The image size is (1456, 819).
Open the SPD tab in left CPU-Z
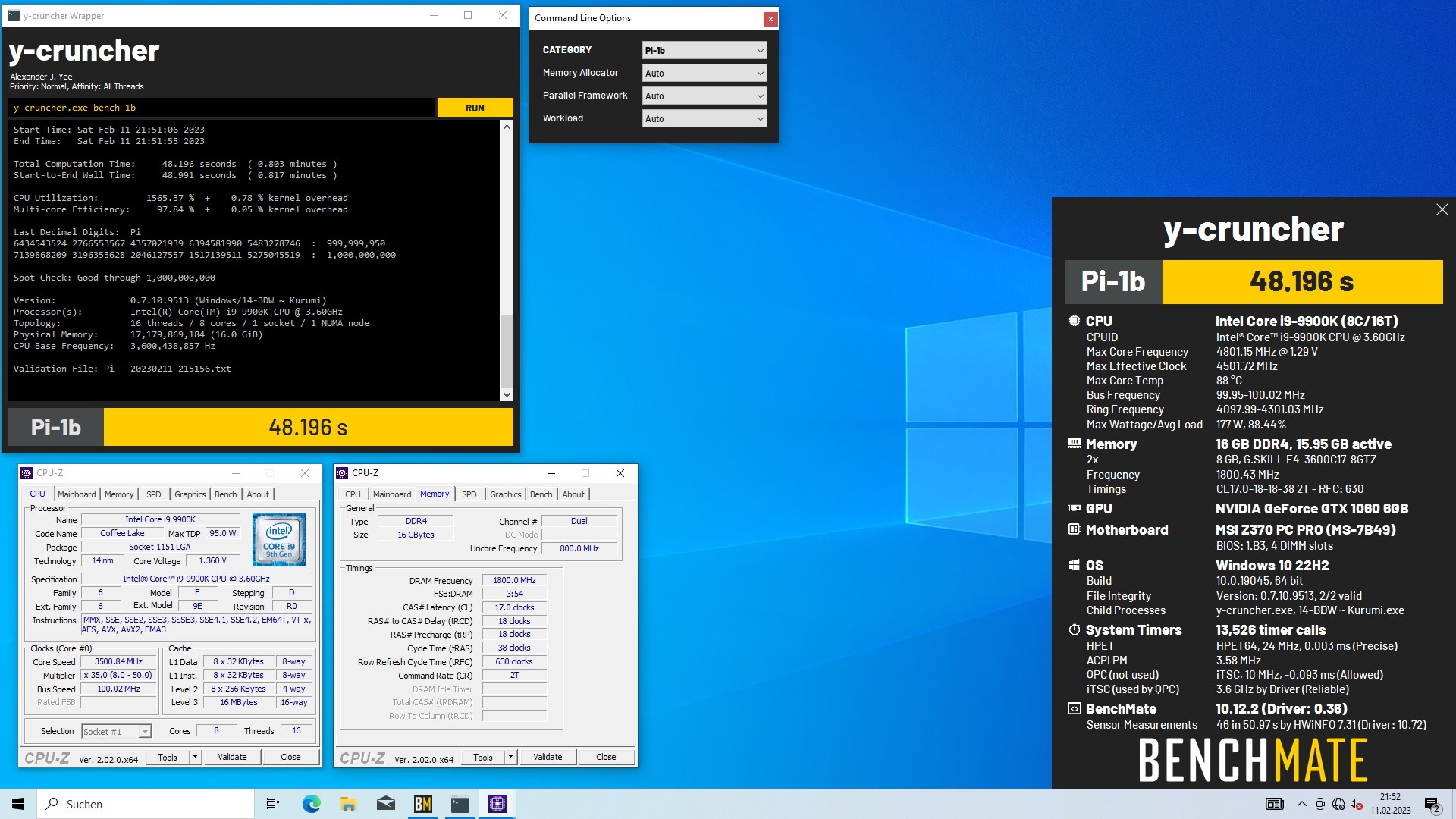[154, 494]
